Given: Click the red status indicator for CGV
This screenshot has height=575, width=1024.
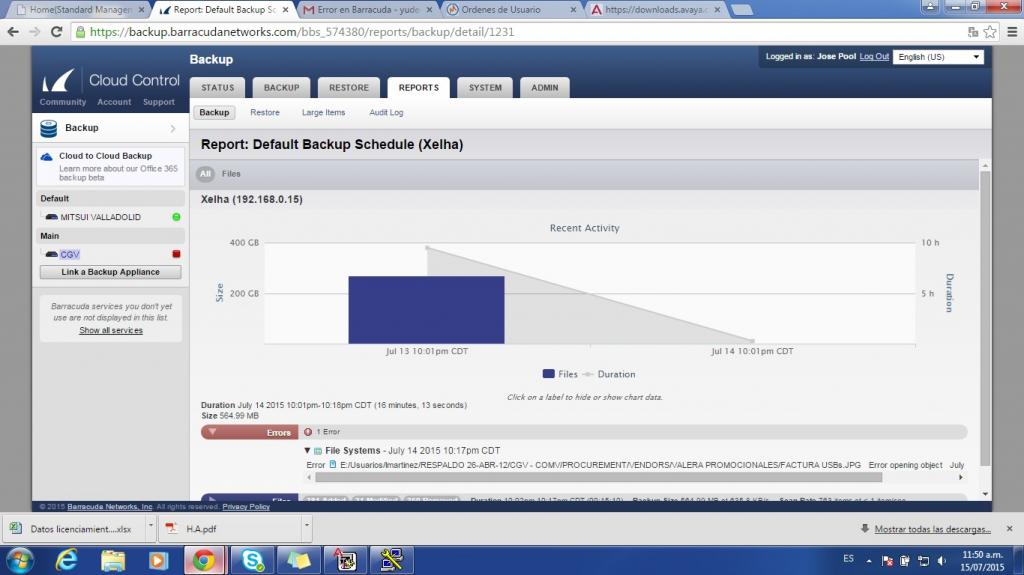Looking at the screenshot, I should 176,254.
